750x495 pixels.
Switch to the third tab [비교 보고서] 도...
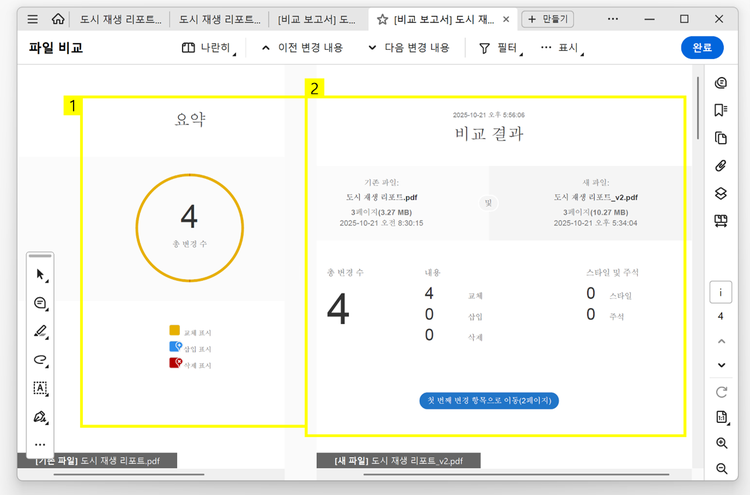318,20
